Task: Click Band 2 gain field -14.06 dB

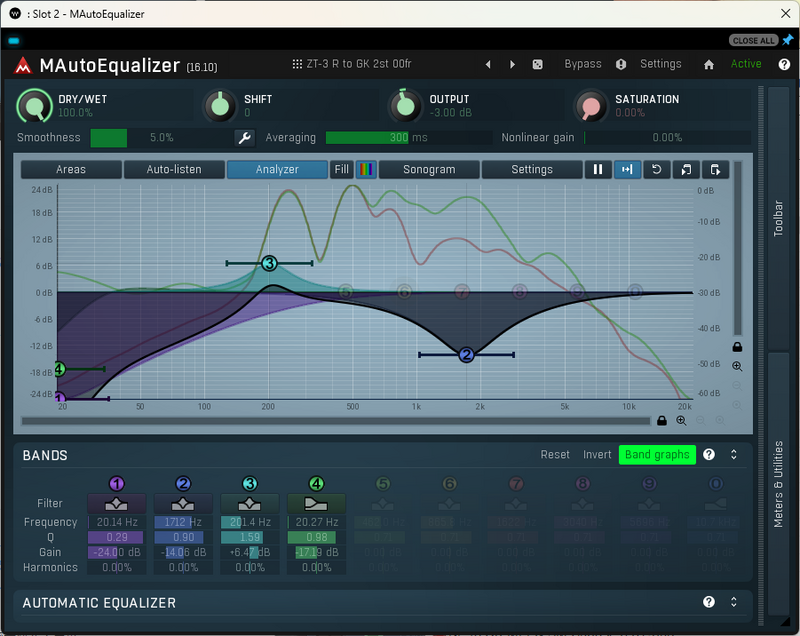Action: (x=183, y=552)
